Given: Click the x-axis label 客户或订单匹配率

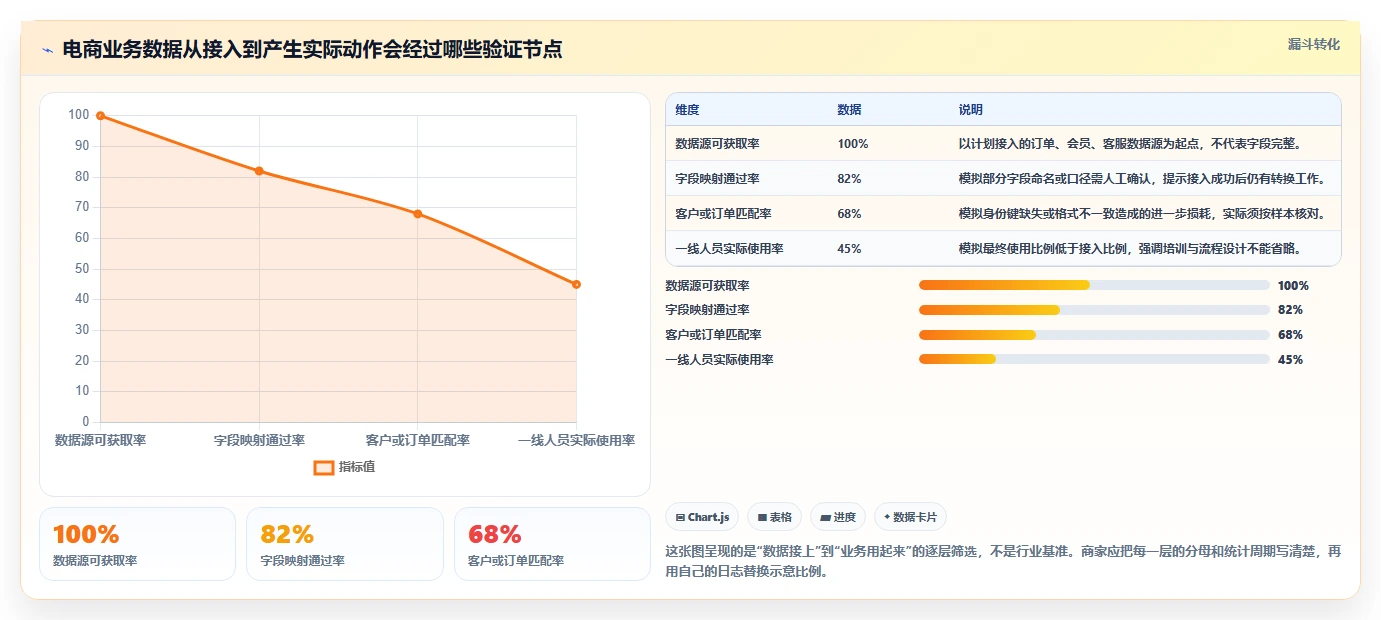Looking at the screenshot, I should (418, 440).
